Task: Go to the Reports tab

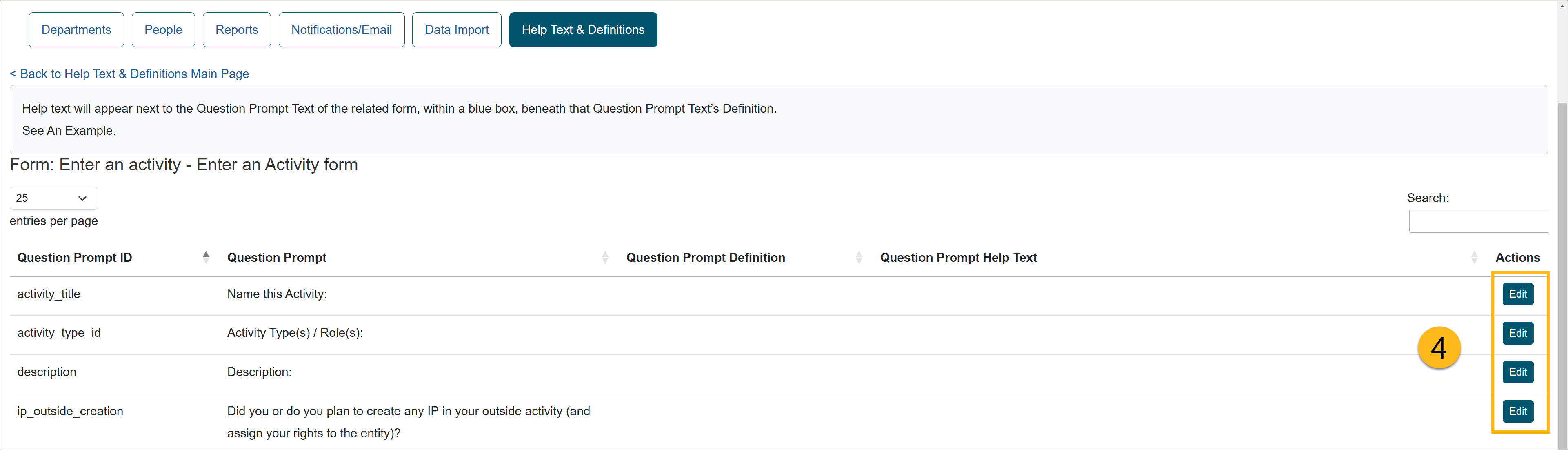Action: (236, 30)
